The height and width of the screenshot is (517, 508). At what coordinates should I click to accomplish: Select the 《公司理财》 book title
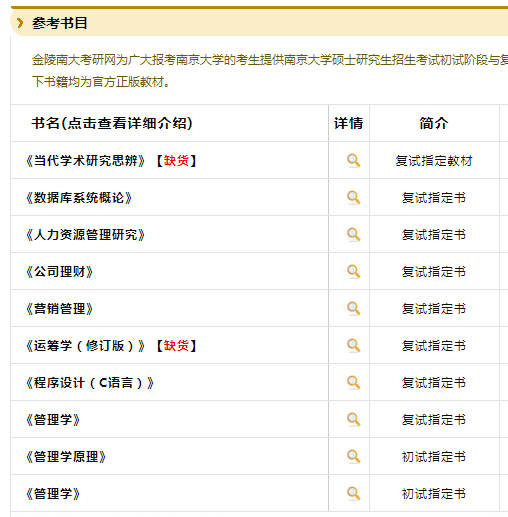click(59, 272)
